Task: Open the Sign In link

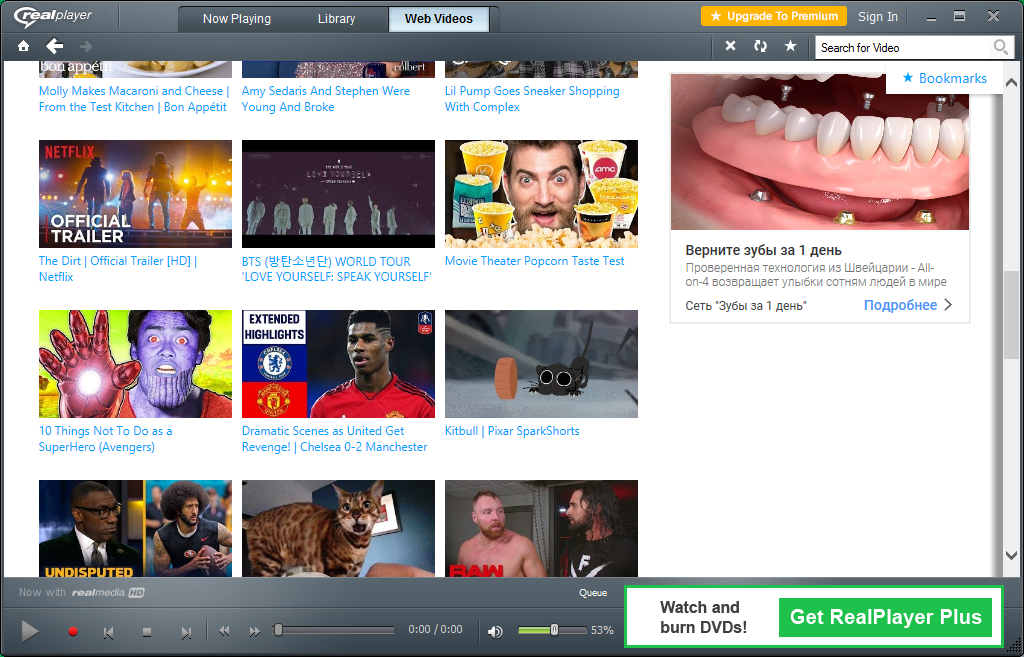Action: [878, 17]
